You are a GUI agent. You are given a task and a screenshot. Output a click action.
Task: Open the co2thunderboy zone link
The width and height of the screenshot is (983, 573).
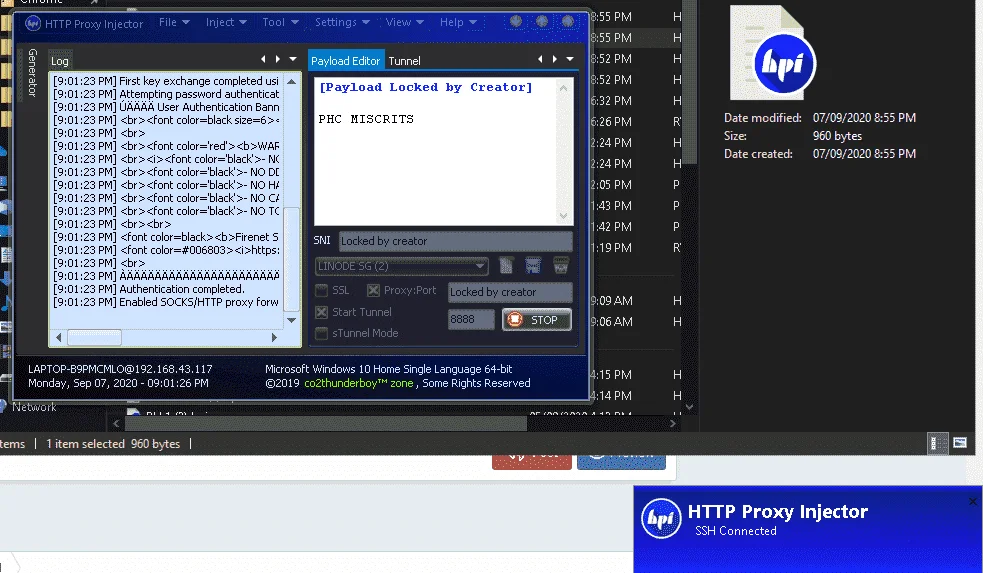tap(359, 383)
